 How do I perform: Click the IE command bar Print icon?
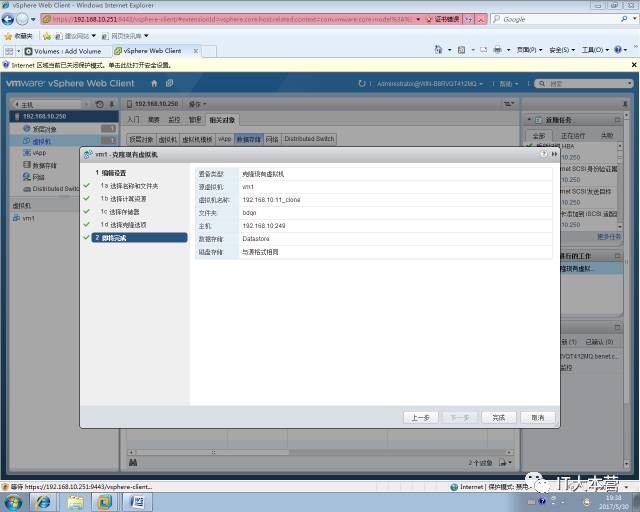(497, 50)
